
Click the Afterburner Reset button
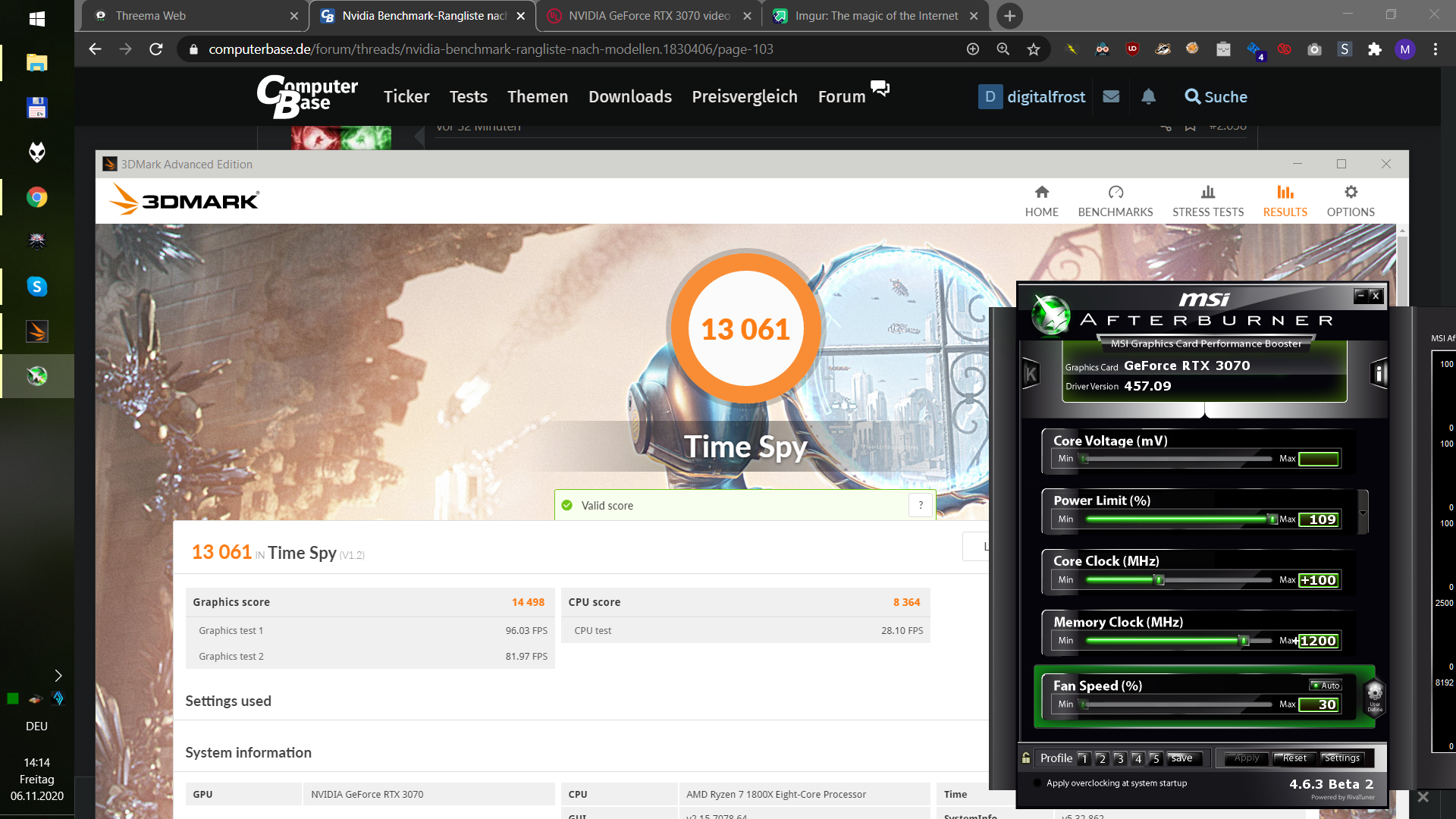[1294, 758]
